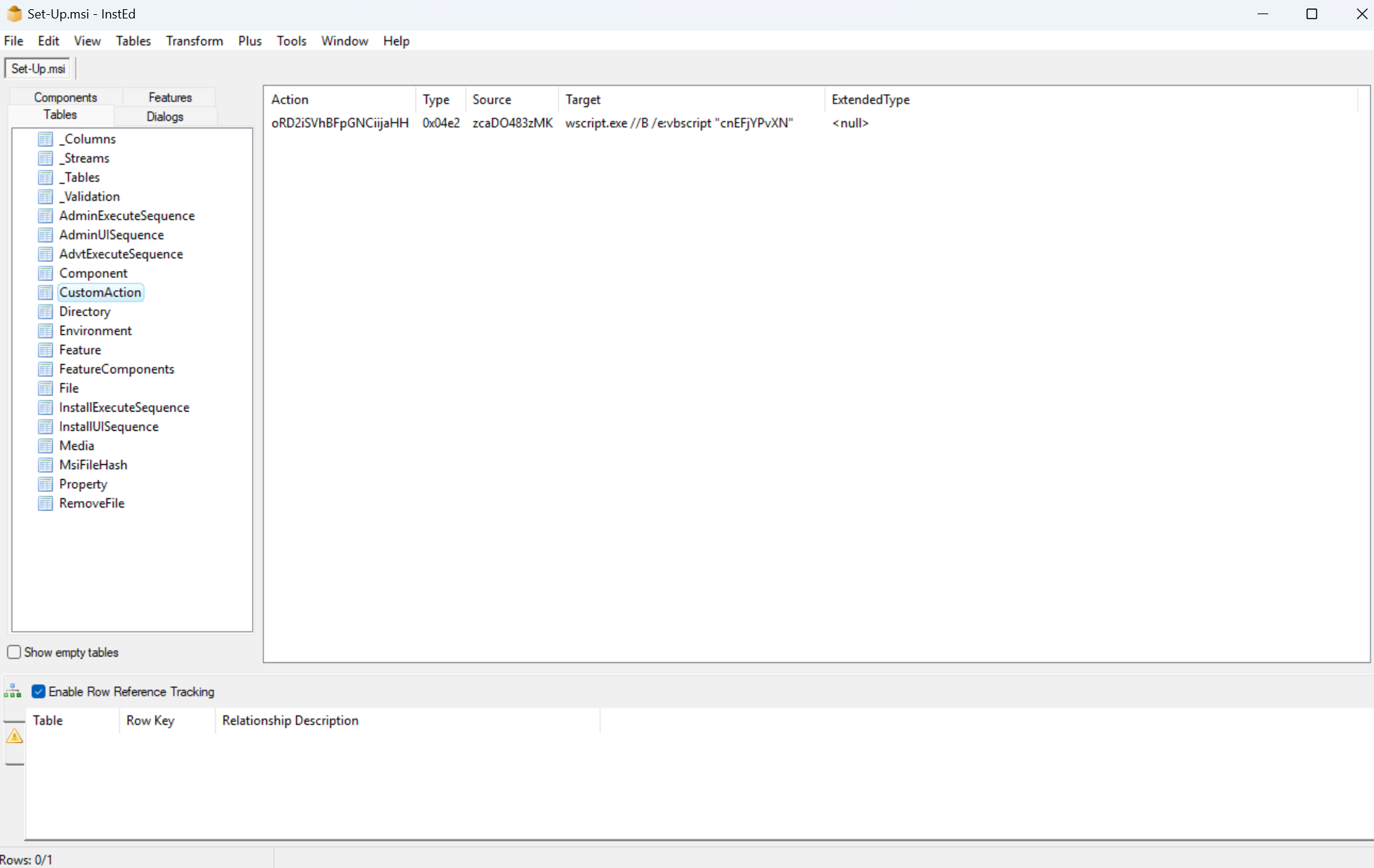
Task: Click the table icon beside InstallExecuteSequence
Action: [45, 407]
